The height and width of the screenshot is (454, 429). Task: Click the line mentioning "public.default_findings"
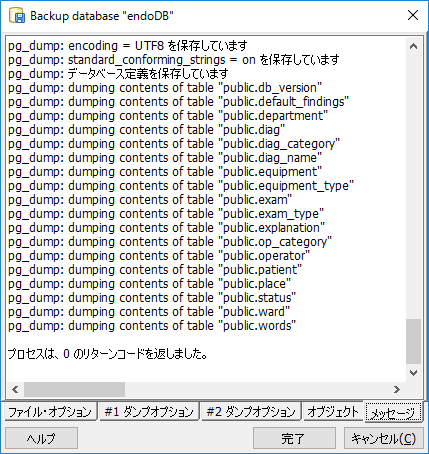point(178,102)
